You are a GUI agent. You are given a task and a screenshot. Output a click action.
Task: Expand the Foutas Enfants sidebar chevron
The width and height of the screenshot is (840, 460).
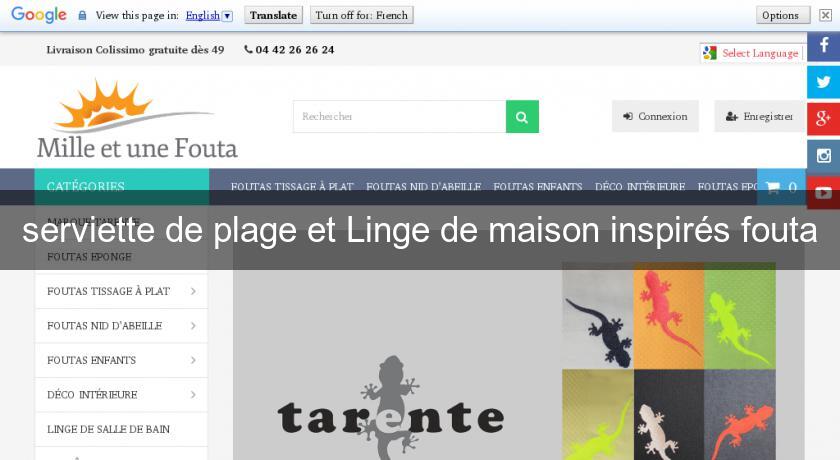[193, 360]
